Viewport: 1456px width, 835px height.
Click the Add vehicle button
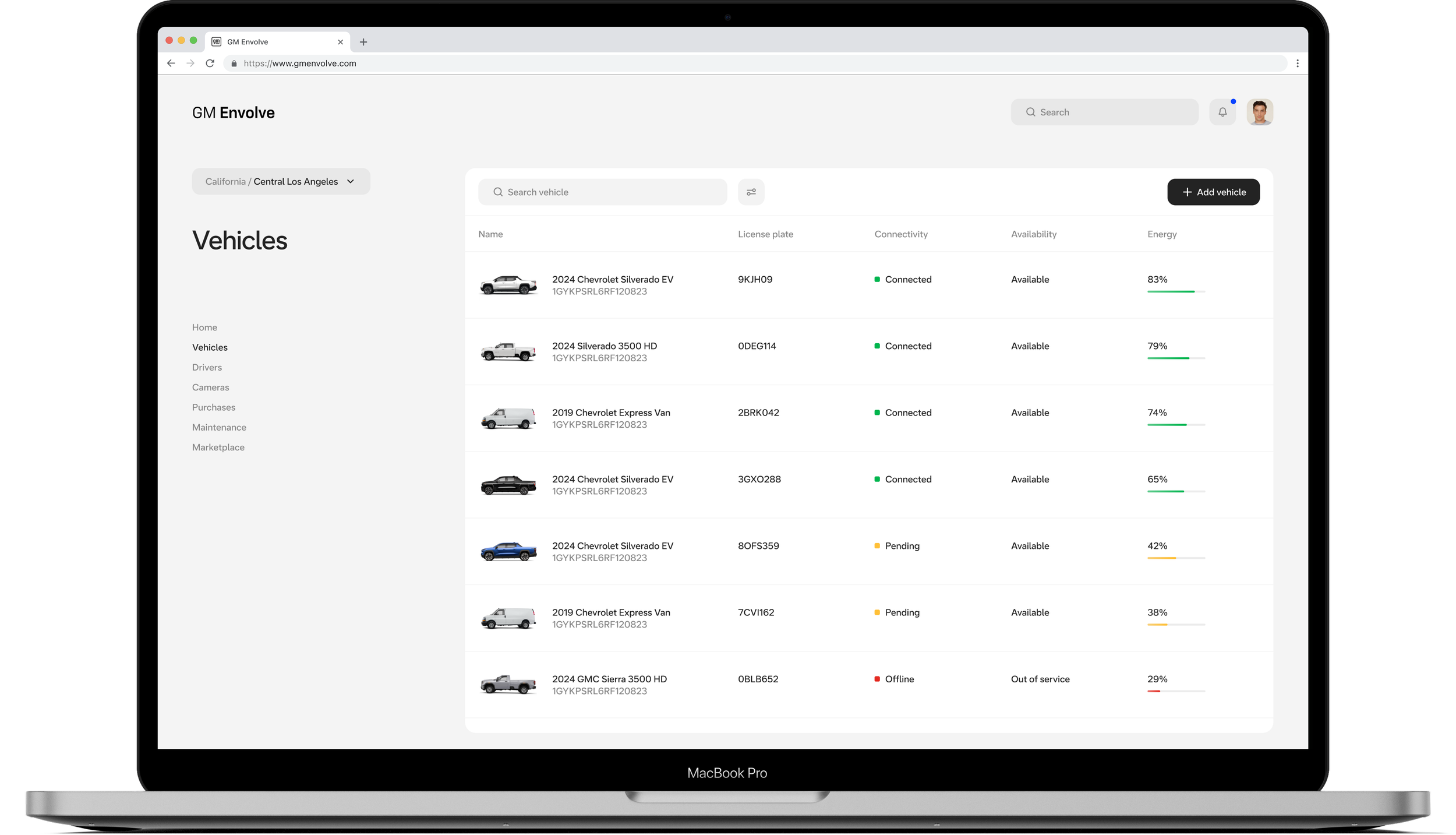point(1213,192)
